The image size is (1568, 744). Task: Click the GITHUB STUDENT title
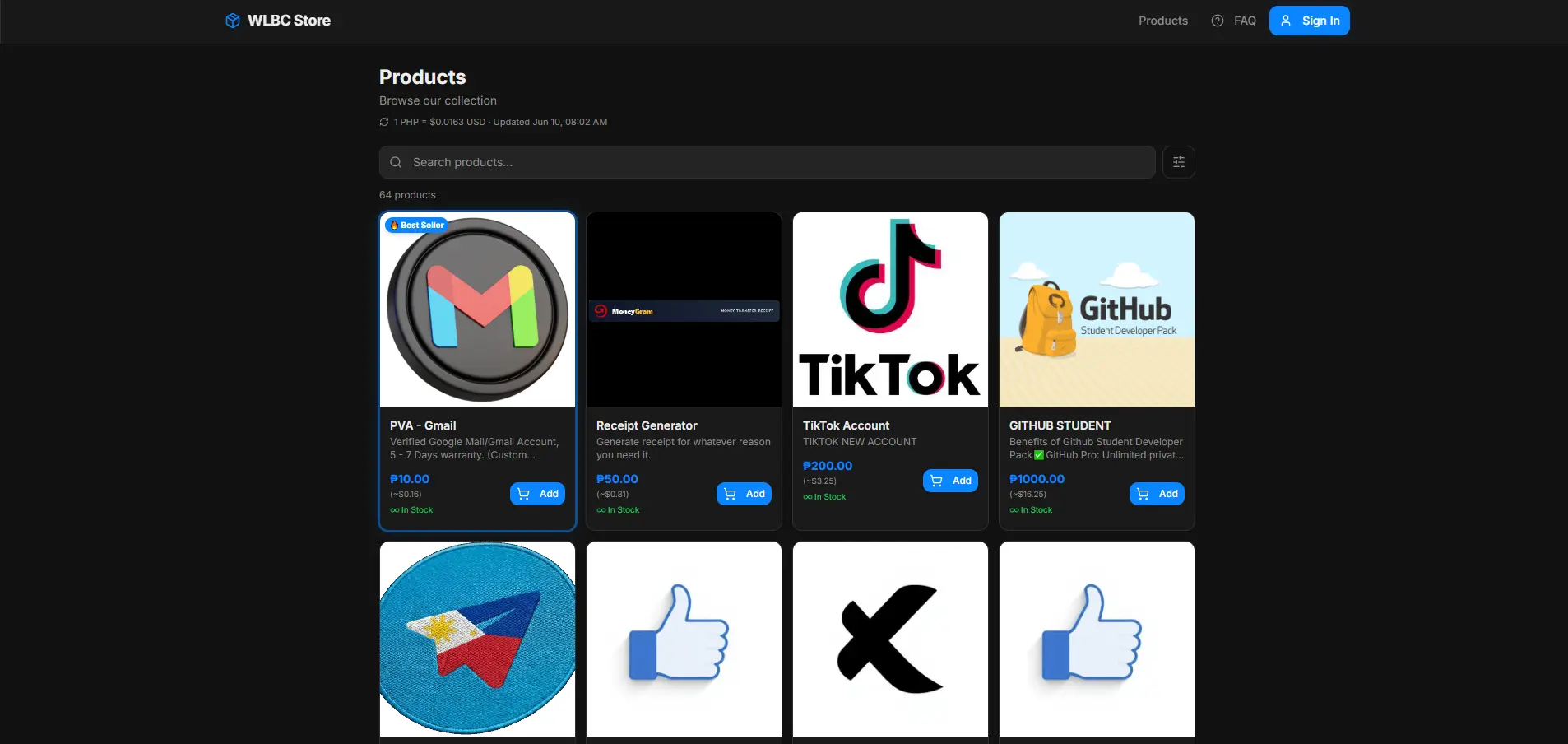tap(1060, 425)
